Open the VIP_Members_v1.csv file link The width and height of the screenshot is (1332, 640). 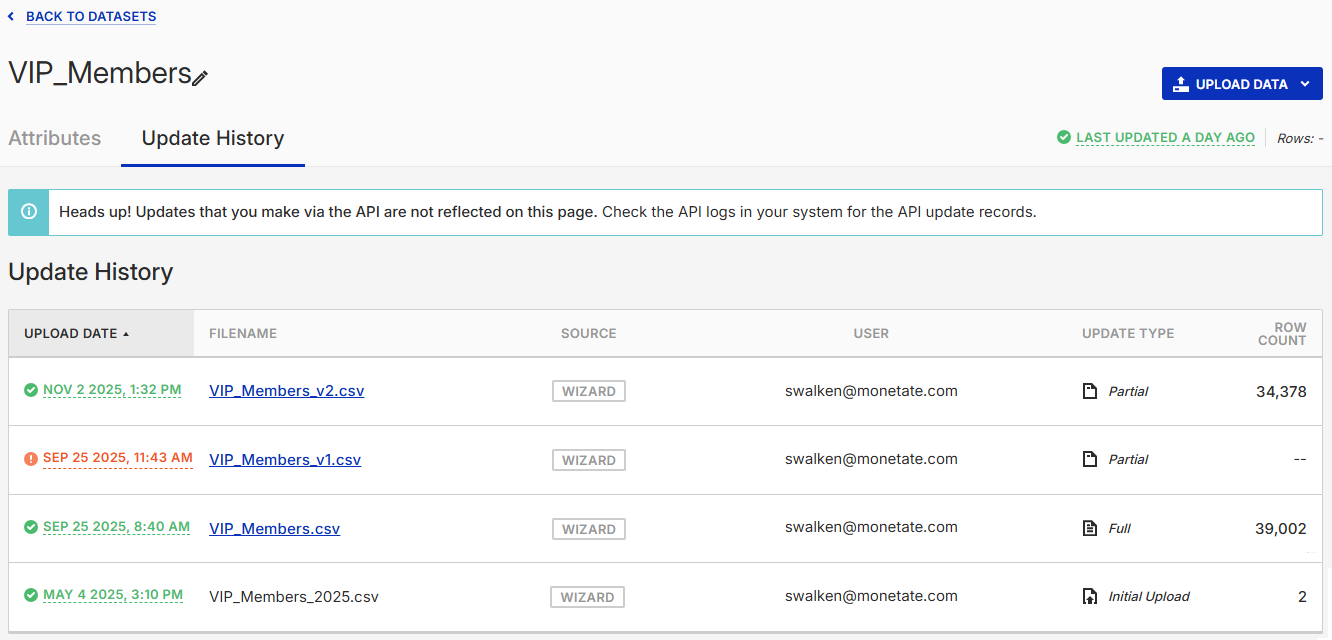point(285,460)
